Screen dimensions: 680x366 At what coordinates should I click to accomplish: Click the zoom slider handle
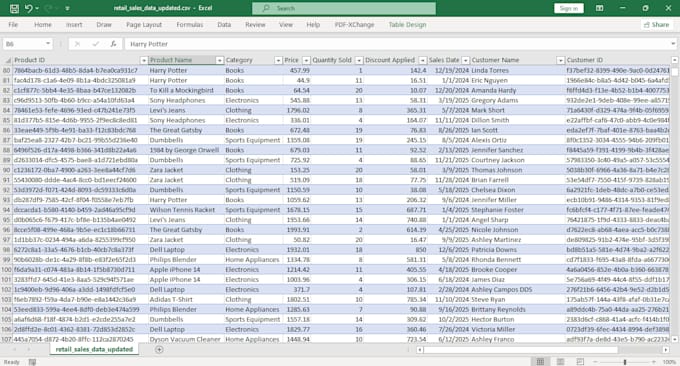point(624,362)
